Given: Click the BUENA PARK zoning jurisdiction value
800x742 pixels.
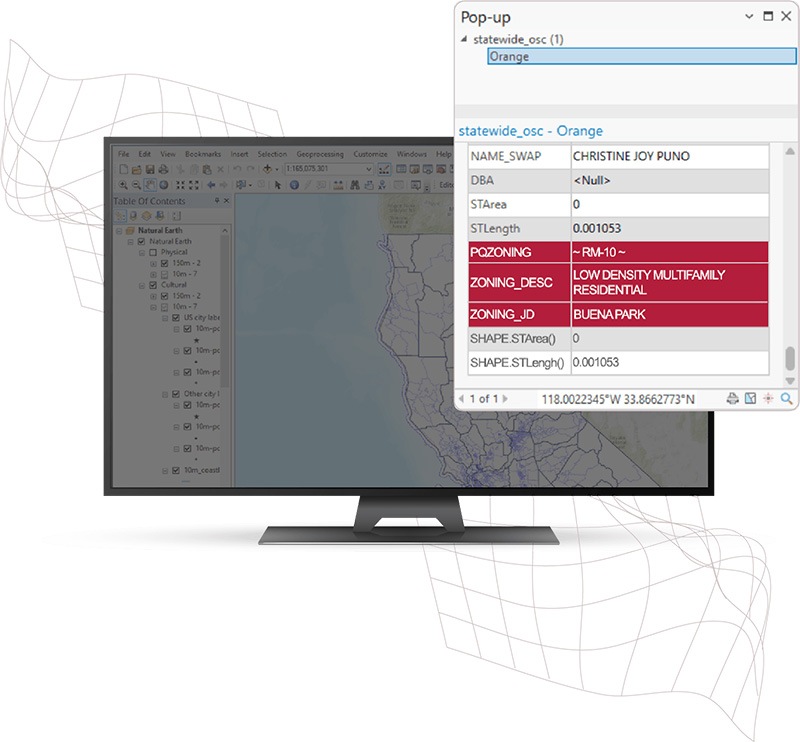Looking at the screenshot, I should pos(609,314).
